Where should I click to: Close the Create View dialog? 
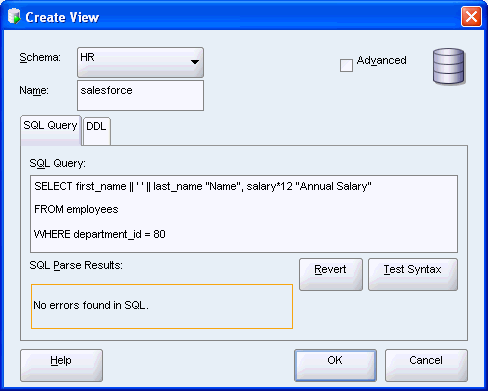[471, 16]
